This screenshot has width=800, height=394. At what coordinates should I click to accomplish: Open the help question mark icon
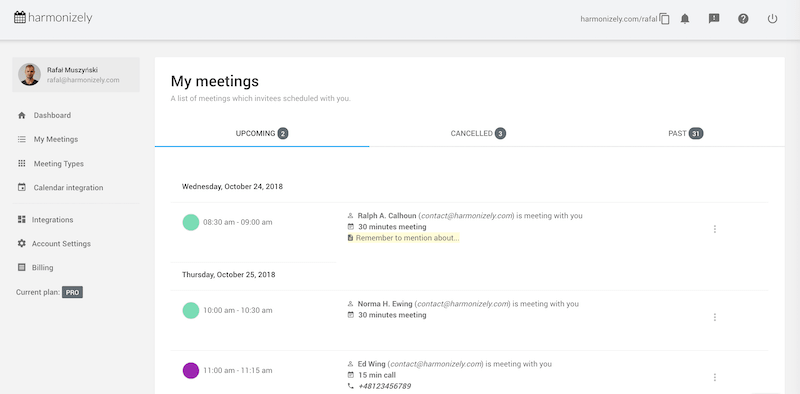coord(743,19)
